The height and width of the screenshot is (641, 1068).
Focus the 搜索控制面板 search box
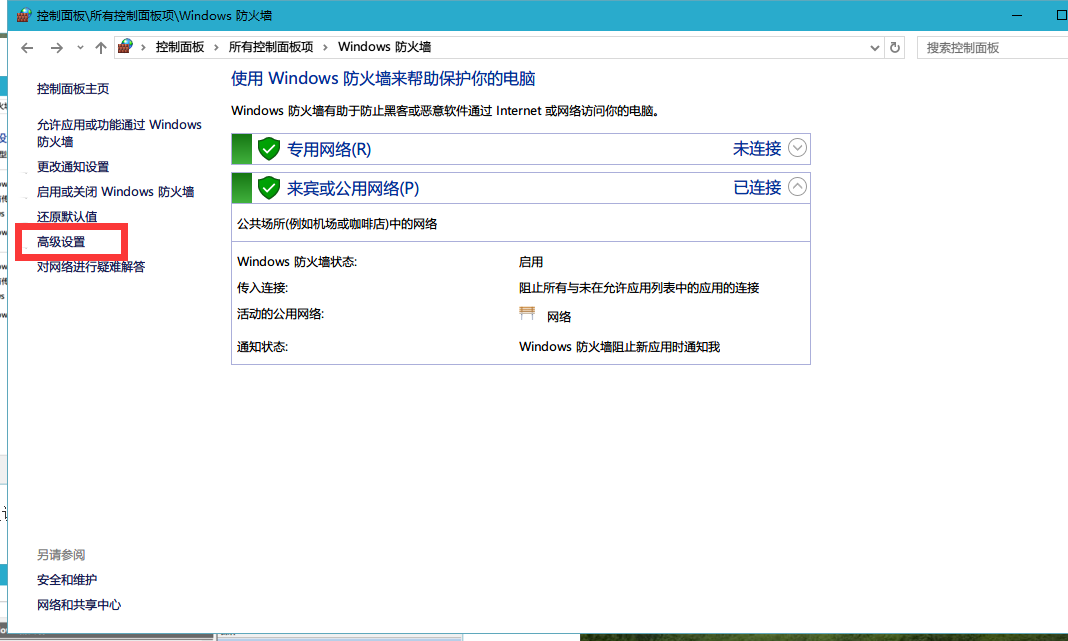pos(992,48)
